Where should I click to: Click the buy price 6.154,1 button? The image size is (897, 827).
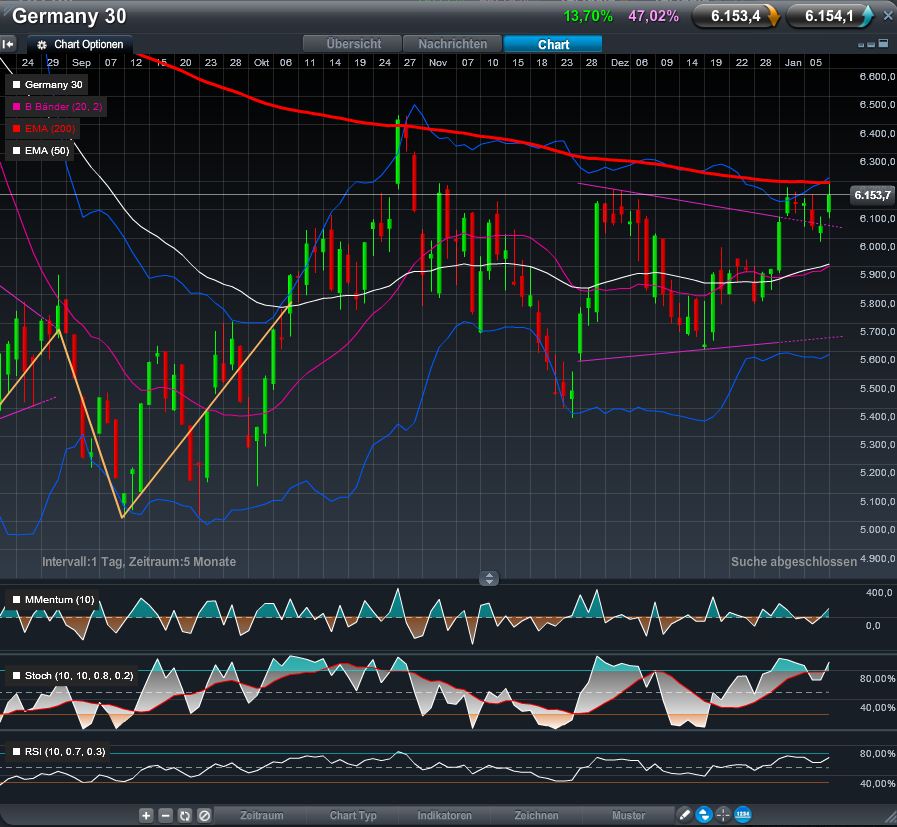(x=829, y=16)
